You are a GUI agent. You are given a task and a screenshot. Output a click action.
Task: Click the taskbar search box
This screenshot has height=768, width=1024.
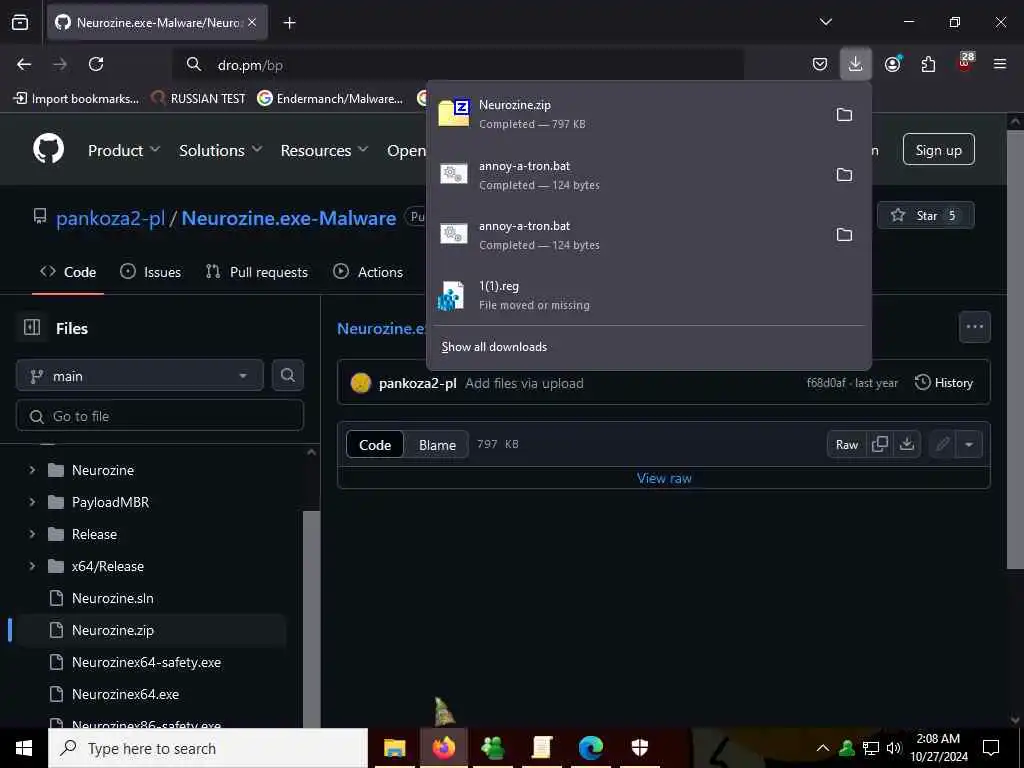coord(208,748)
